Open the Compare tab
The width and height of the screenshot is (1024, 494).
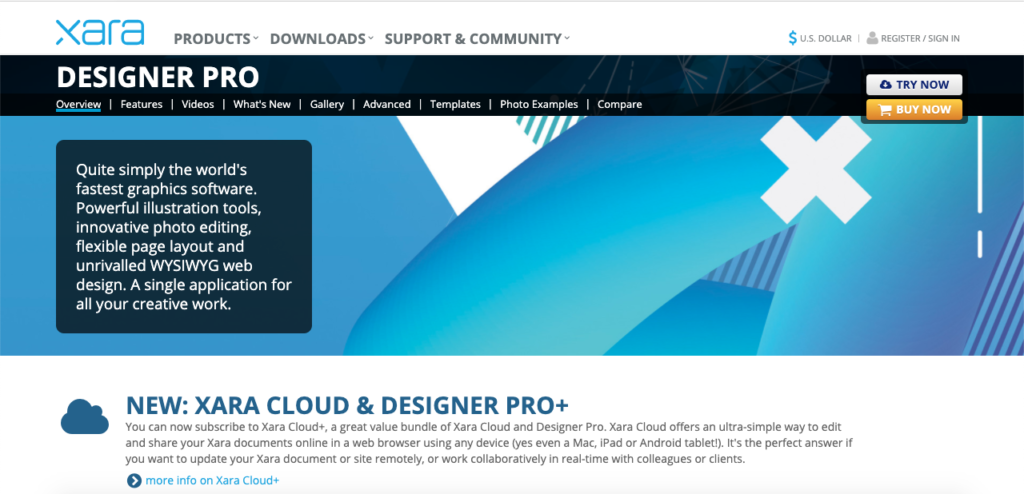pyautogui.click(x=619, y=104)
